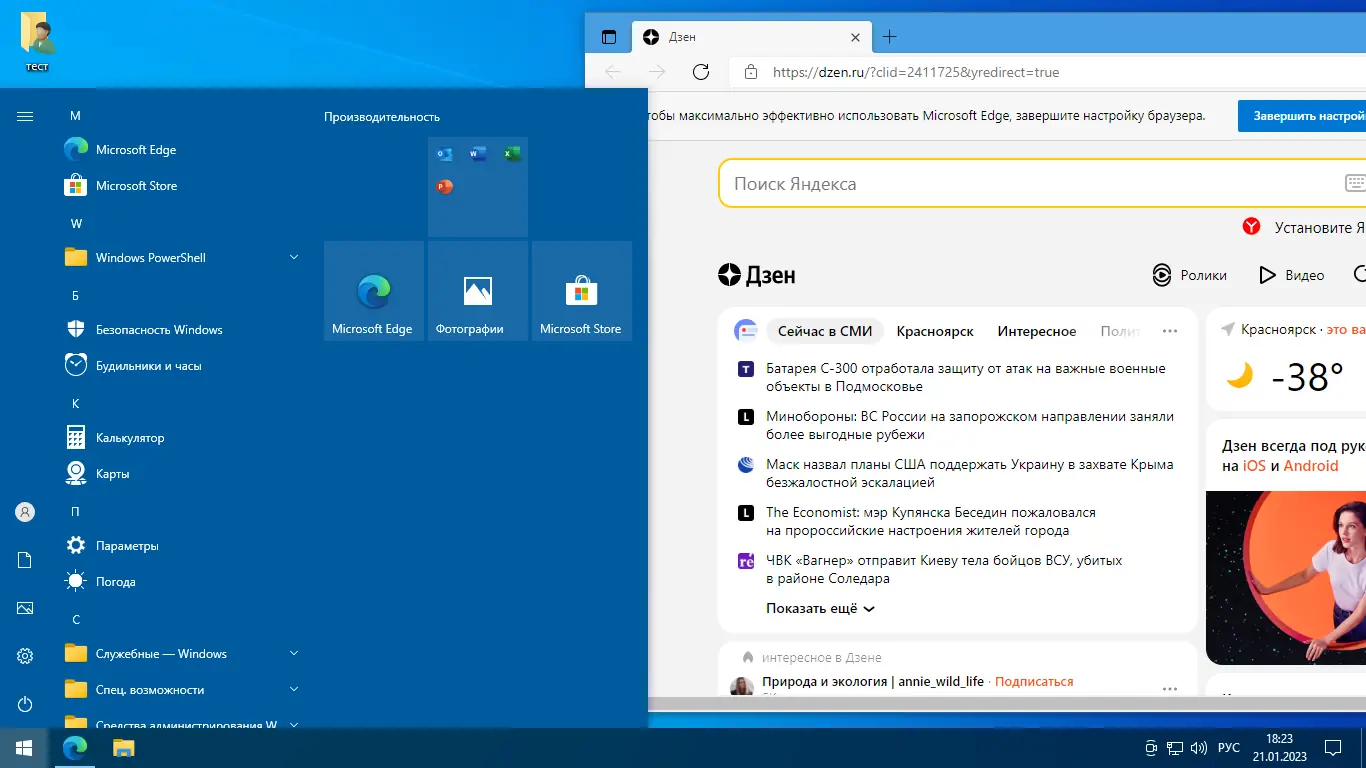The image size is (1366, 768).
Task: Select the Дзен browser tab
Action: click(750, 37)
